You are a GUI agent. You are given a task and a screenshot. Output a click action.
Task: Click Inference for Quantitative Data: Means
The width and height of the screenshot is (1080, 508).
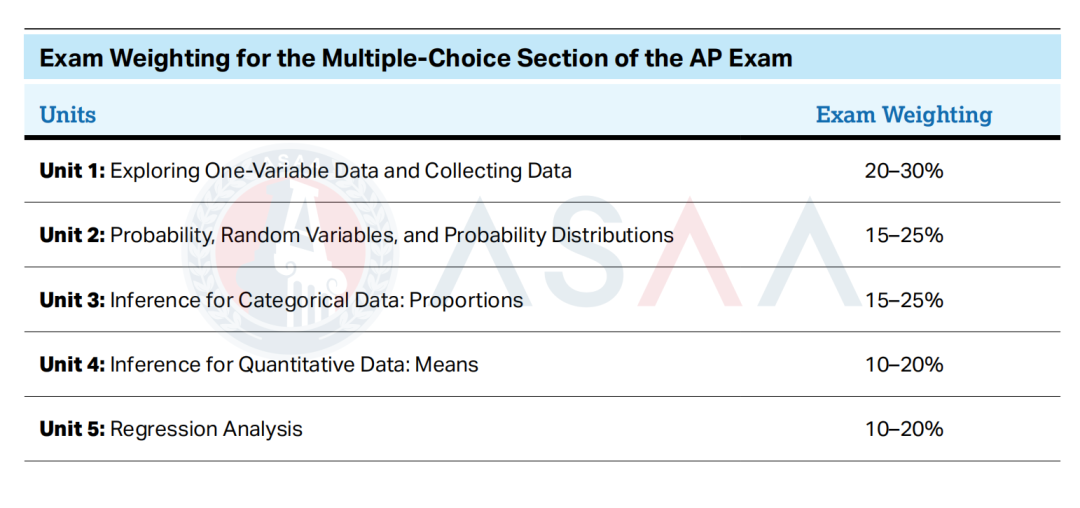294,364
